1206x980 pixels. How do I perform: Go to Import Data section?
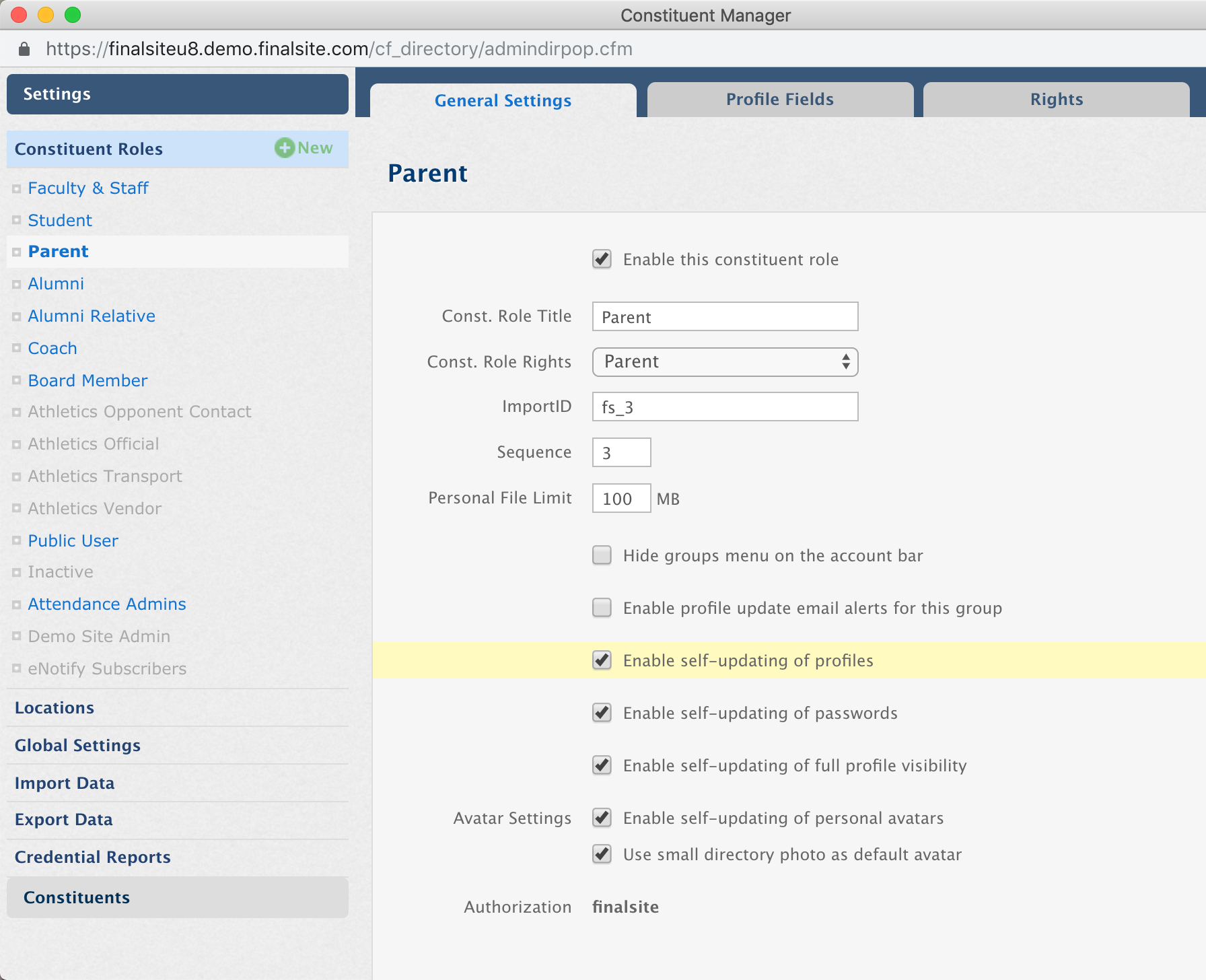coord(65,783)
